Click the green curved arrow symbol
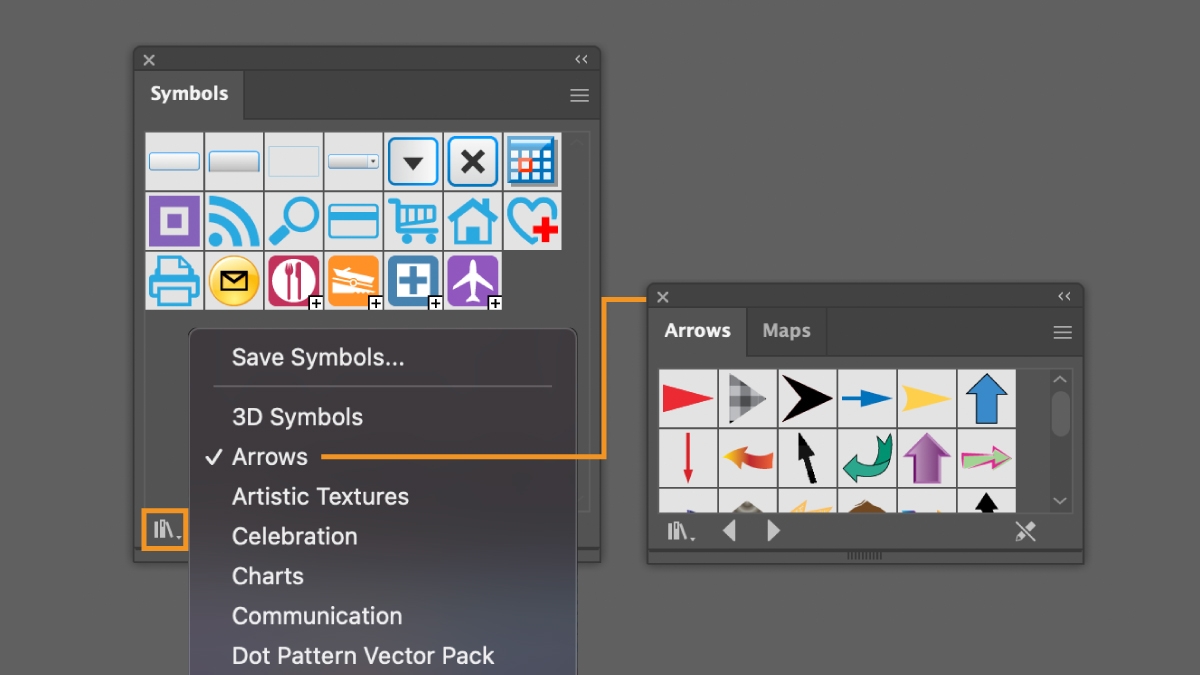Viewport: 1200px width, 675px height. click(866, 457)
